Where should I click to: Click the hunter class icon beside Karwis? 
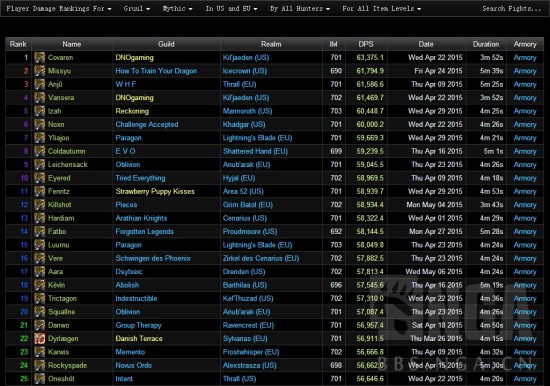pos(40,352)
